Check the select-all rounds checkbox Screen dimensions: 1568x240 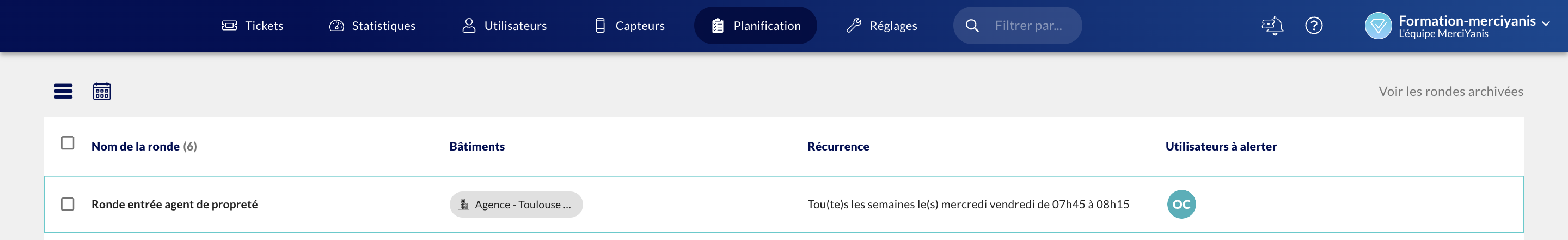pos(68,143)
